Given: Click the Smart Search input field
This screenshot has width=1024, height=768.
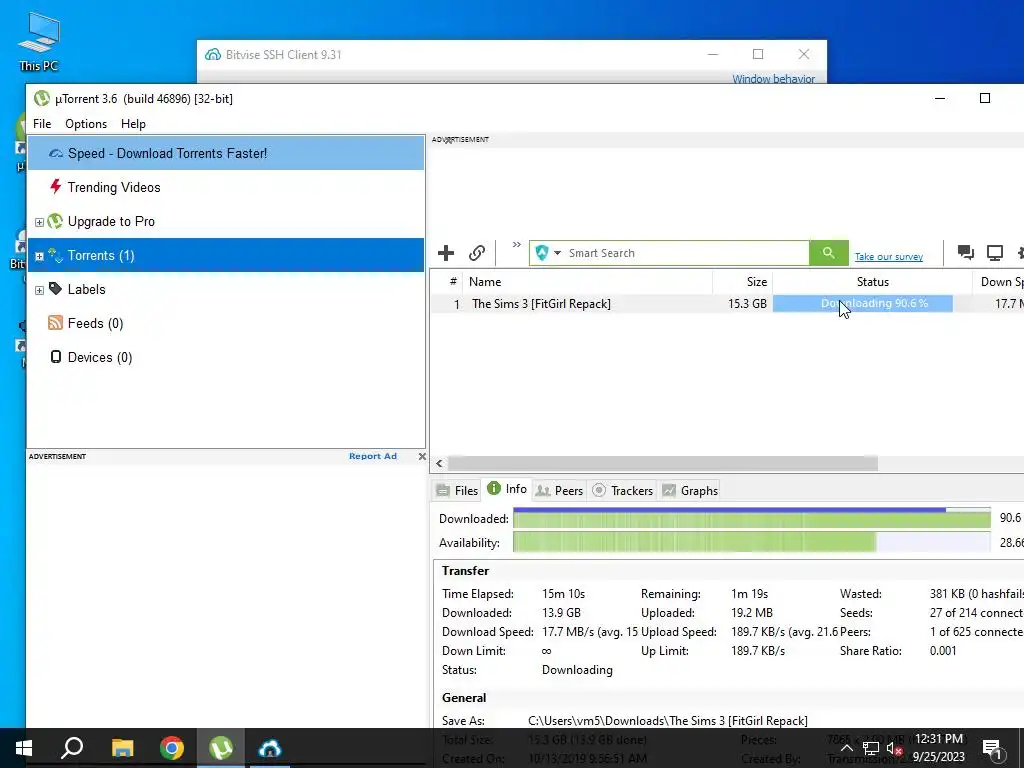Looking at the screenshot, I should coord(686,253).
